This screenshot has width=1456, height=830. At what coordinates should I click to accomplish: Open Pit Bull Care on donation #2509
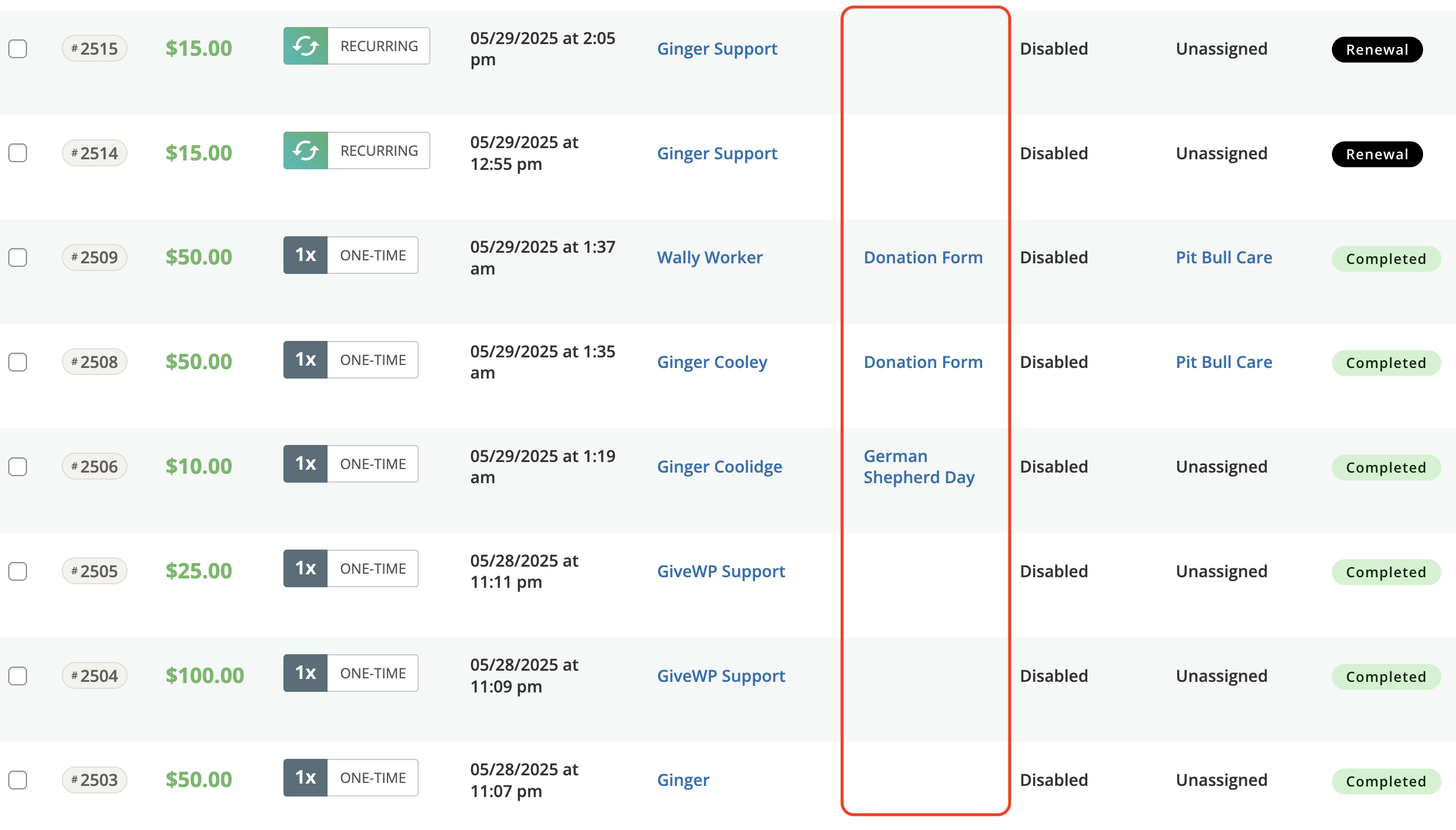click(x=1224, y=257)
